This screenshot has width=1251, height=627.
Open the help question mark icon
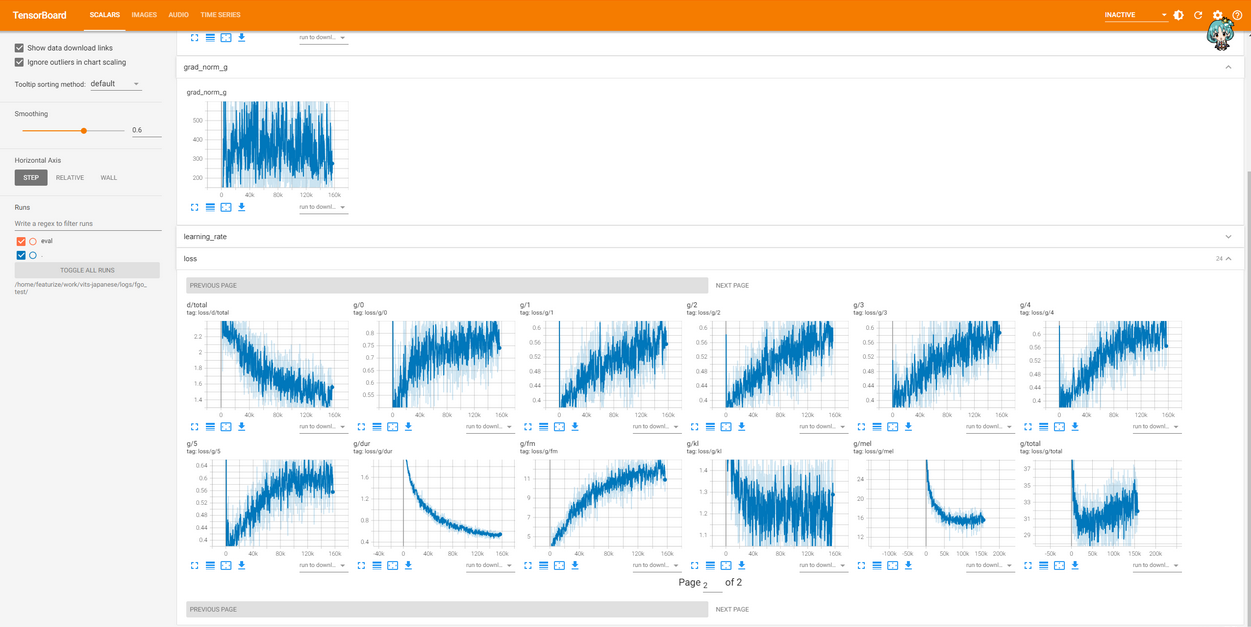tap(1237, 15)
